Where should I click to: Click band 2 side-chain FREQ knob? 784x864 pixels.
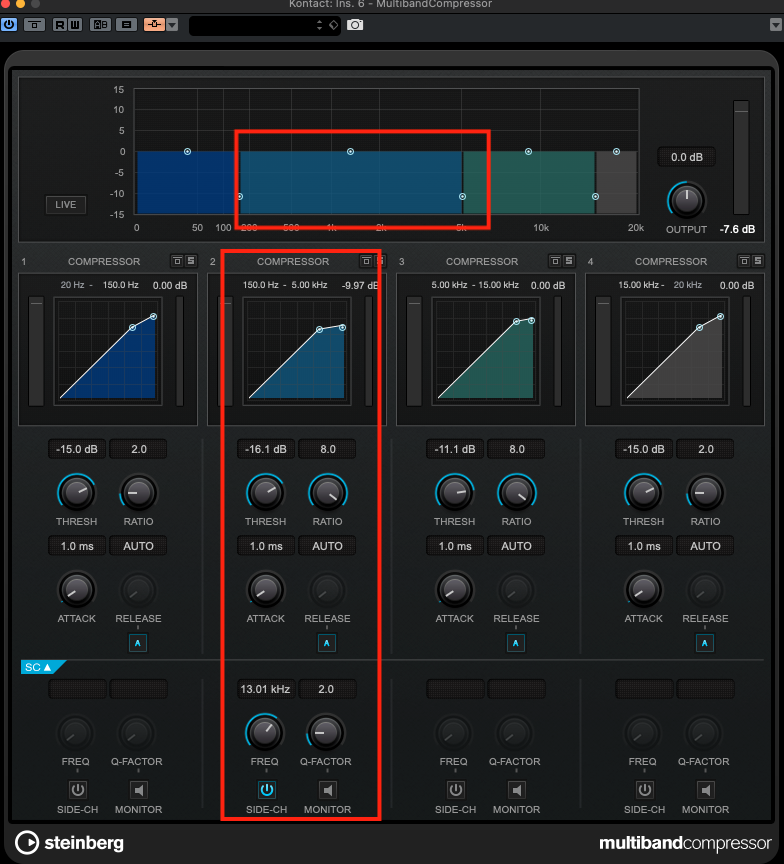[265, 732]
